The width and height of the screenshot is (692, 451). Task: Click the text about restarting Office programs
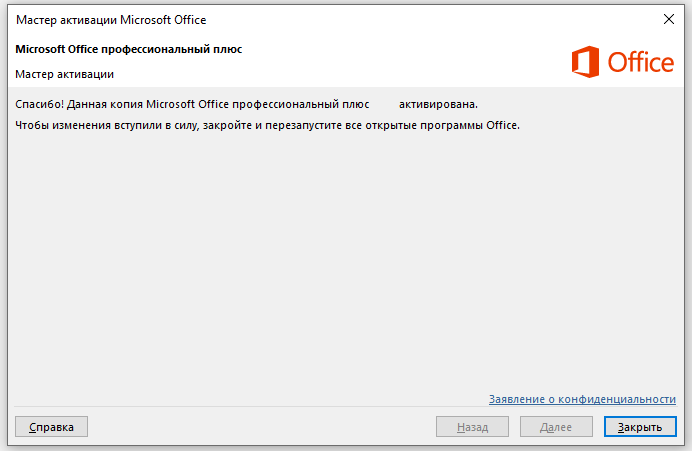pyautogui.click(x=267, y=125)
